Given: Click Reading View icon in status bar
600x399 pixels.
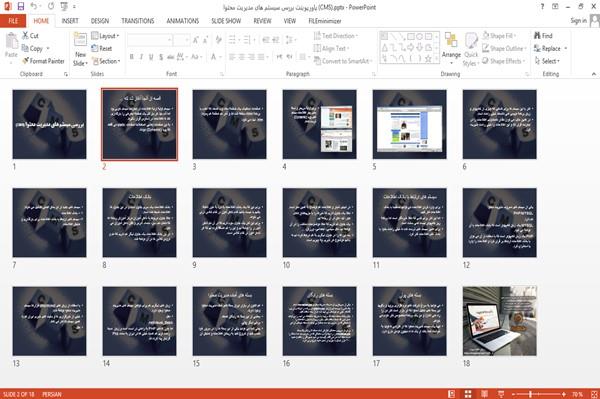Looking at the screenshot, I should pyautogui.click(x=484, y=394).
